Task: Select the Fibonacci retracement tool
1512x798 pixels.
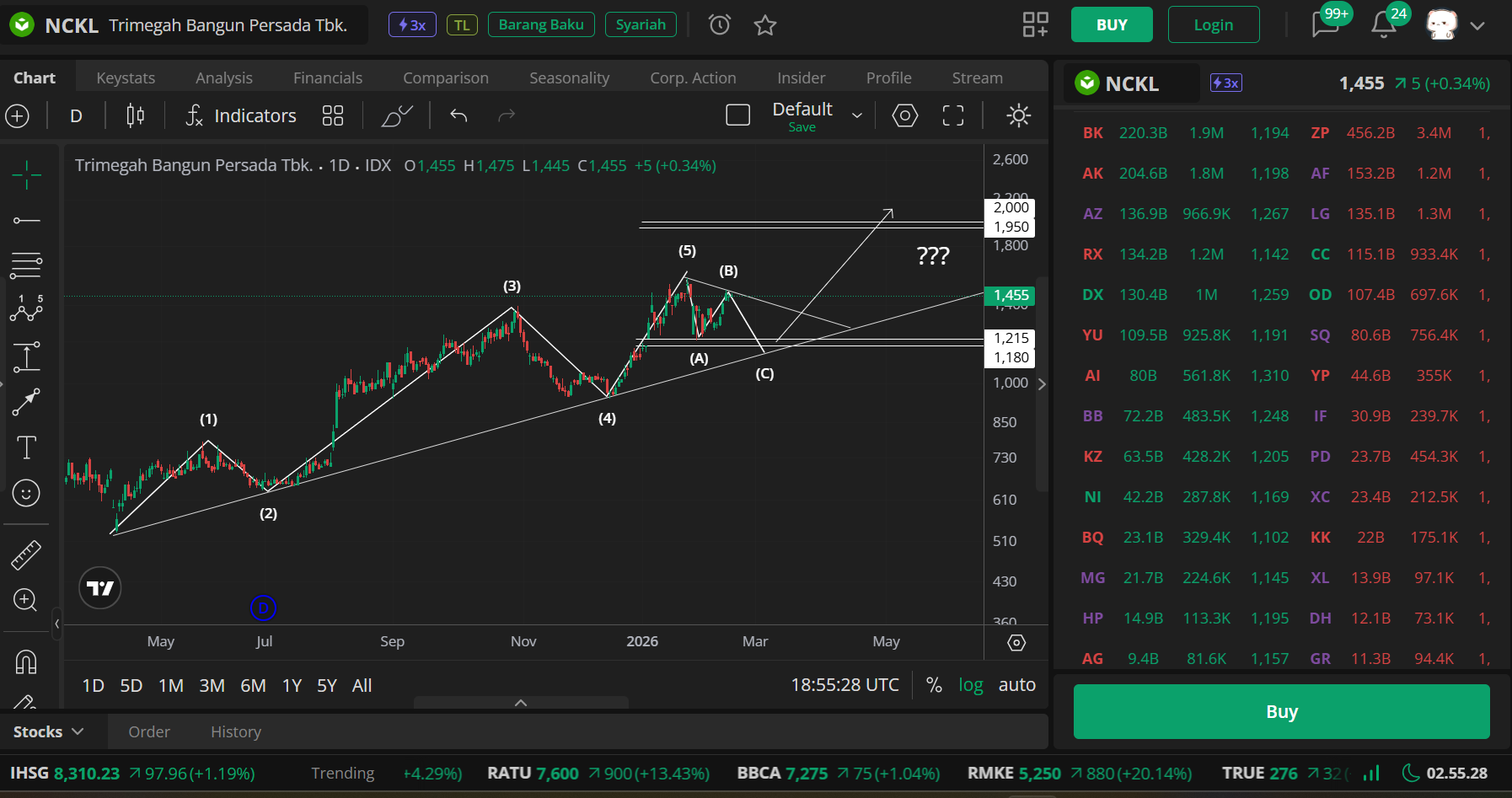Action: point(26,265)
